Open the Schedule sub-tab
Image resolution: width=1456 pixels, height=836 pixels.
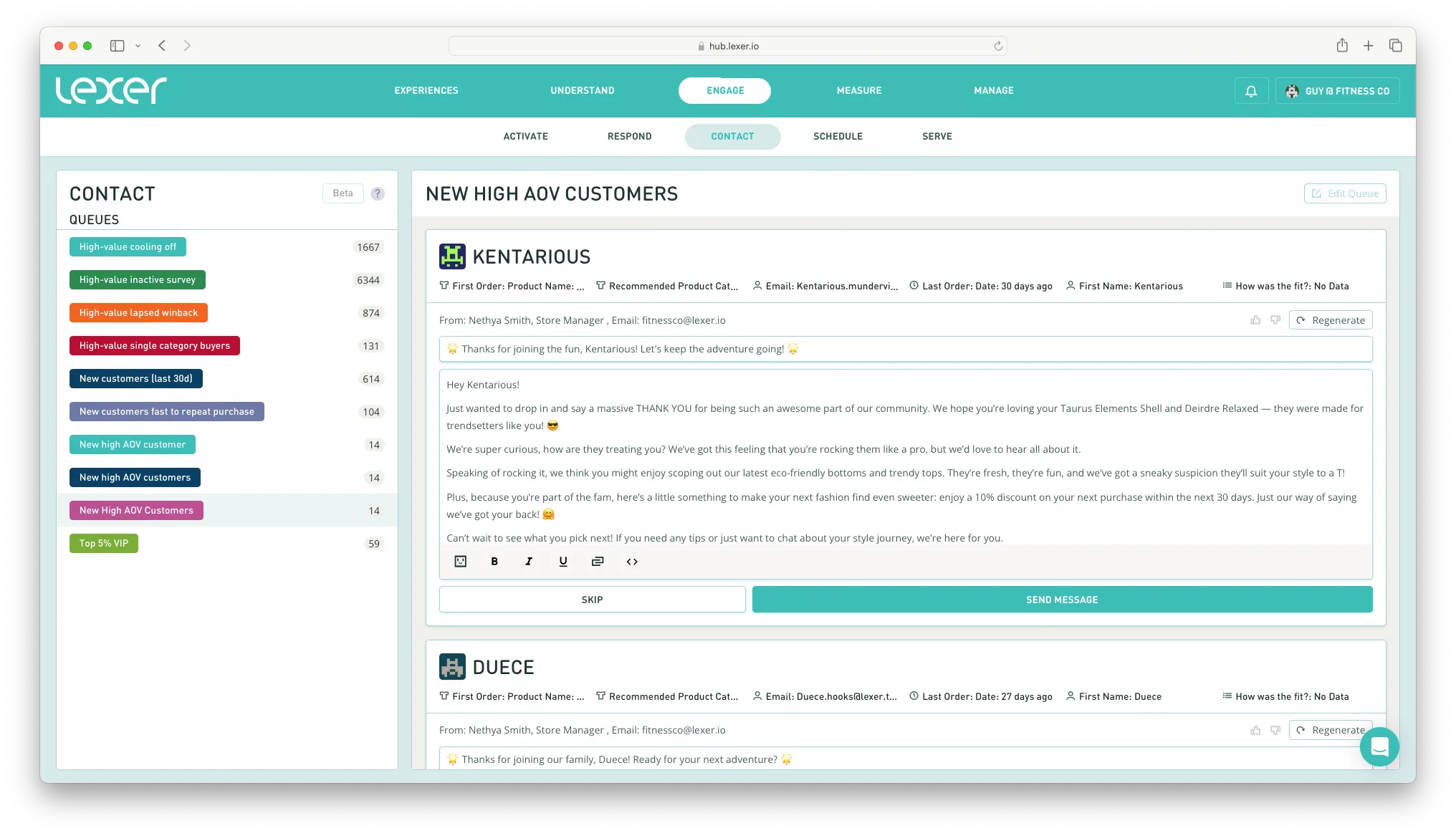pyautogui.click(x=838, y=136)
